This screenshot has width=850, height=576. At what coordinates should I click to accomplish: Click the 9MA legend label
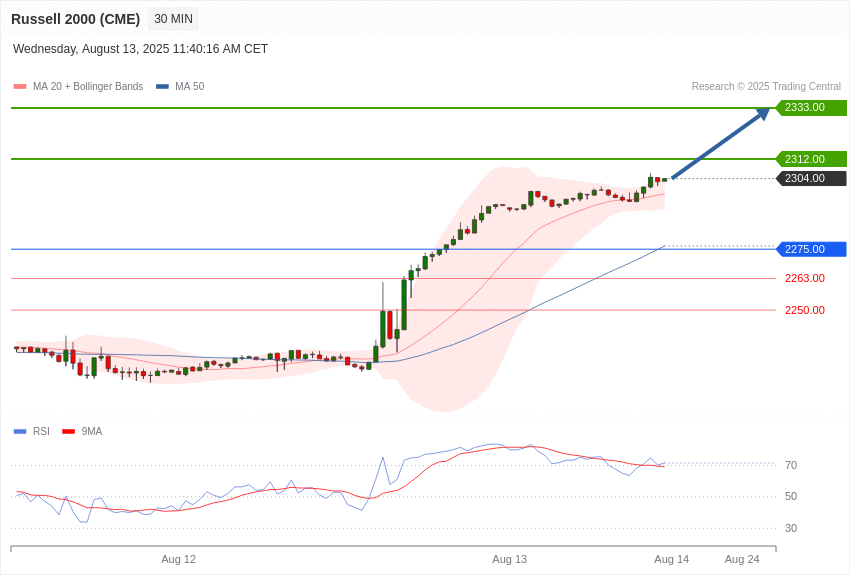[x=92, y=431]
